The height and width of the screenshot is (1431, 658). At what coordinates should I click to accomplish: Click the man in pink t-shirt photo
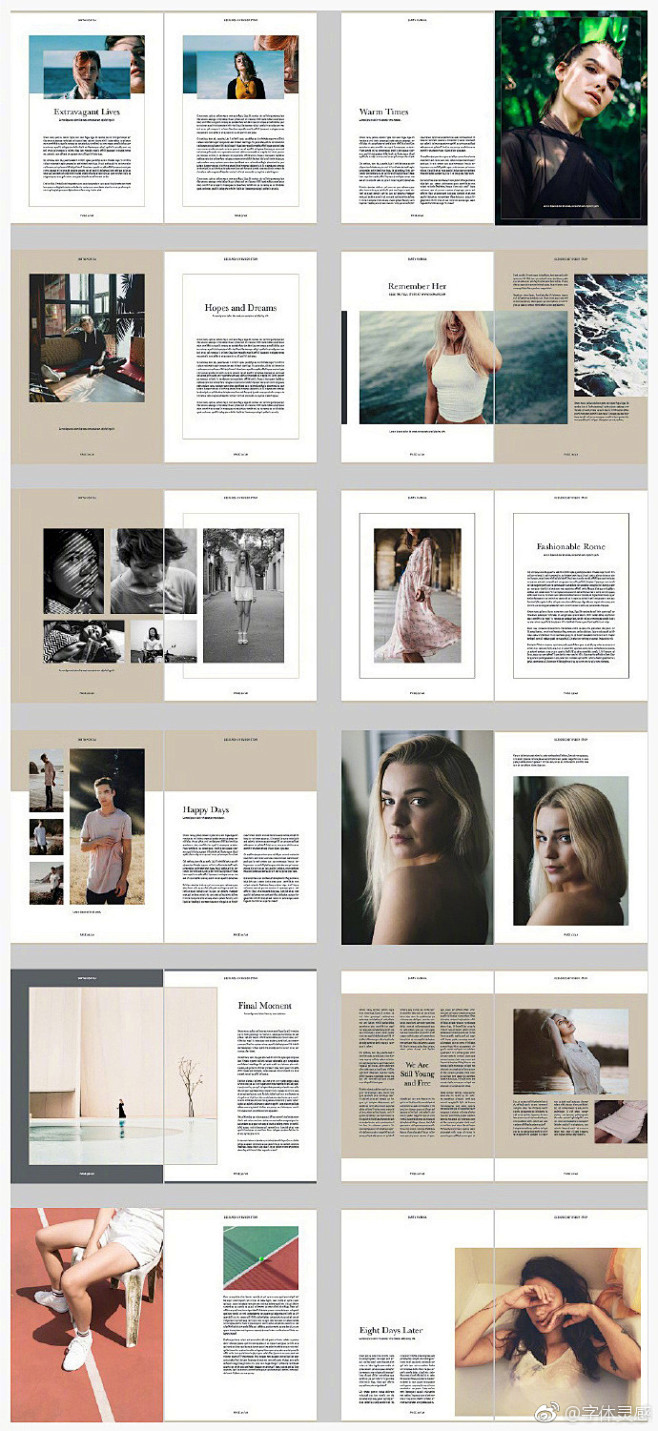tap(106, 826)
